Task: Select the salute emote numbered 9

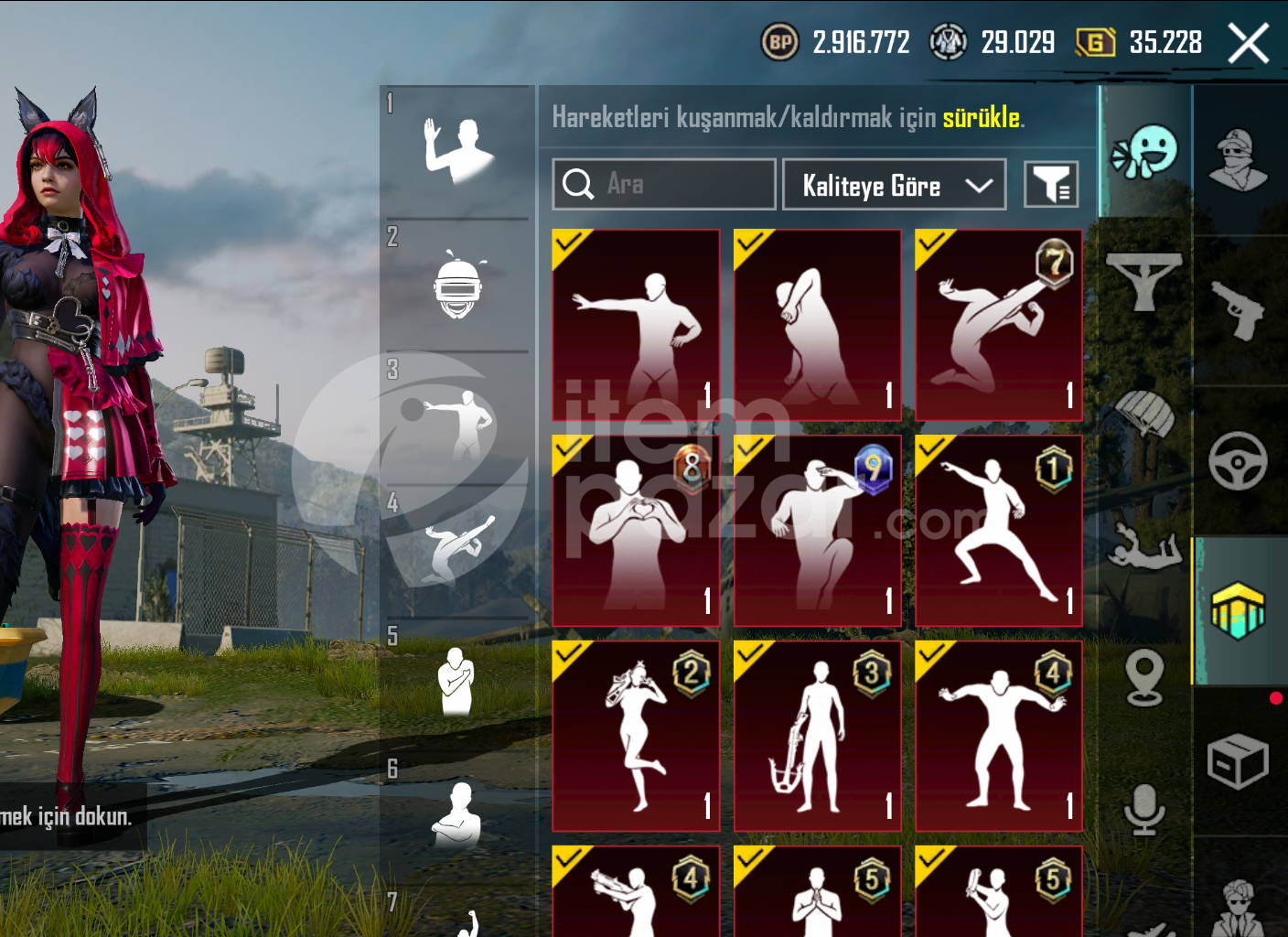Action: (x=817, y=531)
